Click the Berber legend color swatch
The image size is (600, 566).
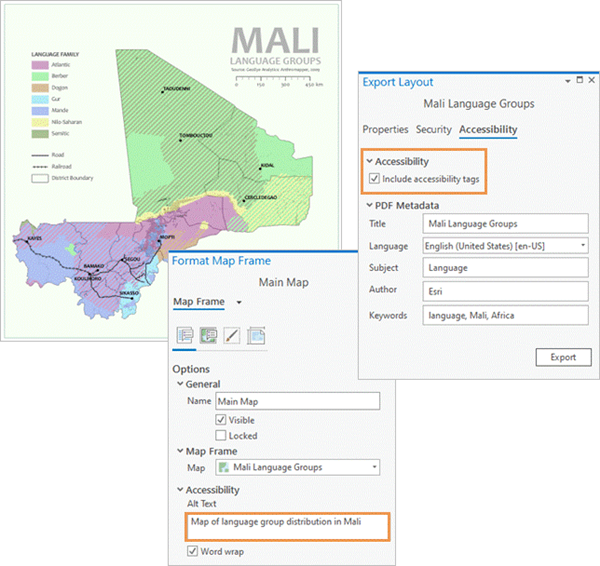tap(40, 76)
